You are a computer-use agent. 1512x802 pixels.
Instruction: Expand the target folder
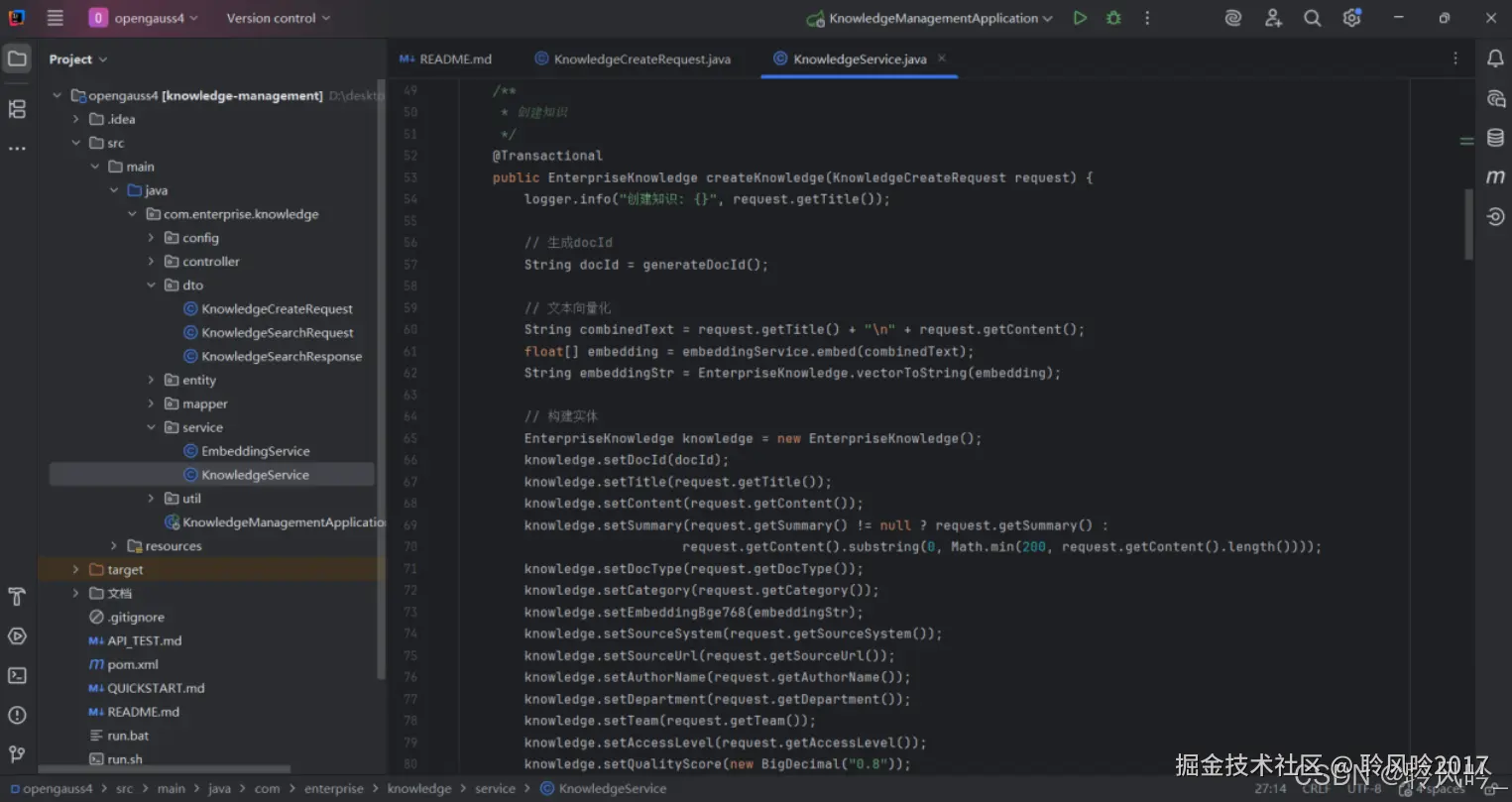click(x=76, y=570)
